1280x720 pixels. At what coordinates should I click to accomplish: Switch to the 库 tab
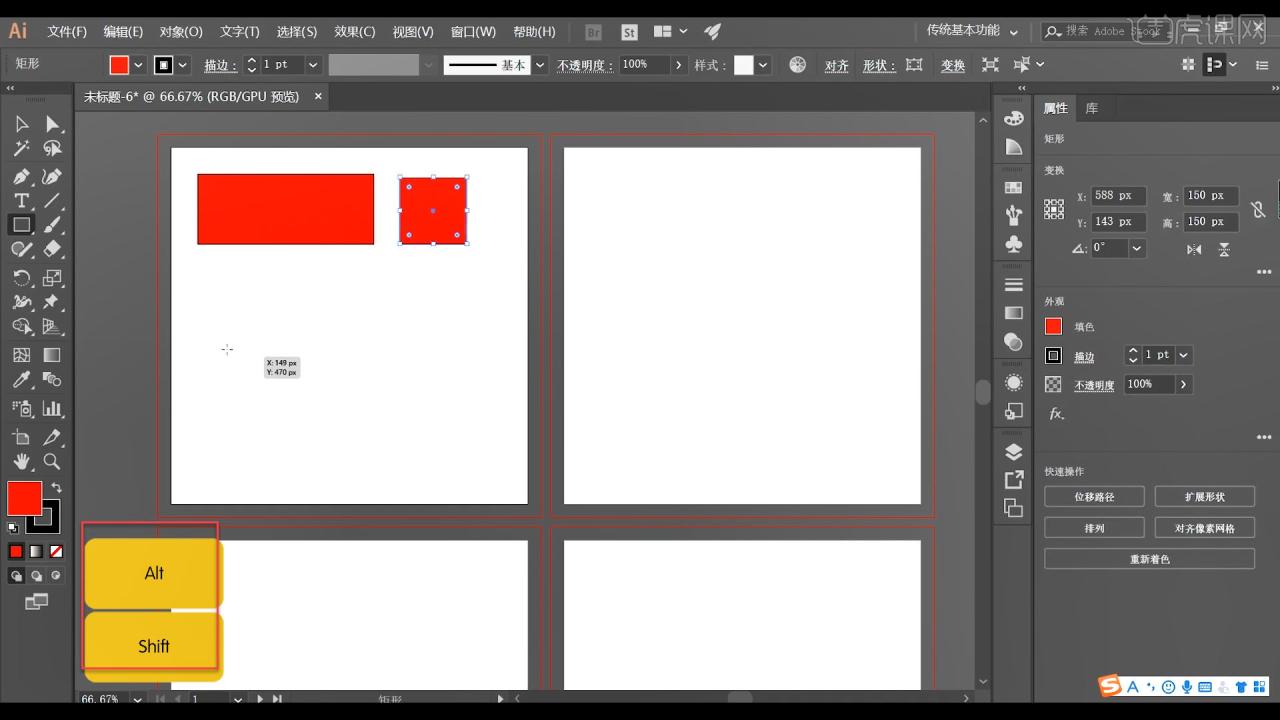coord(1092,108)
